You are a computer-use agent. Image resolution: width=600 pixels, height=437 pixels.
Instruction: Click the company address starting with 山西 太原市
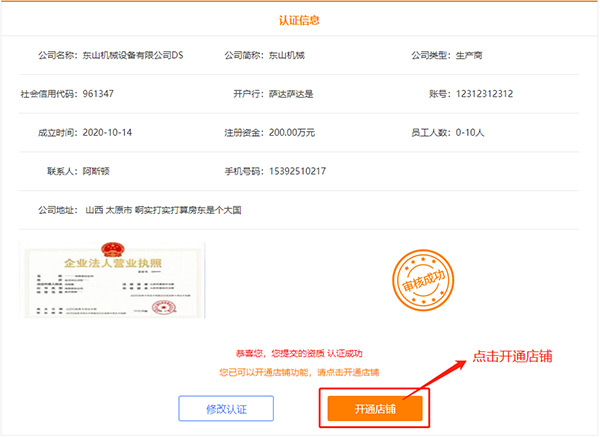(x=164, y=211)
